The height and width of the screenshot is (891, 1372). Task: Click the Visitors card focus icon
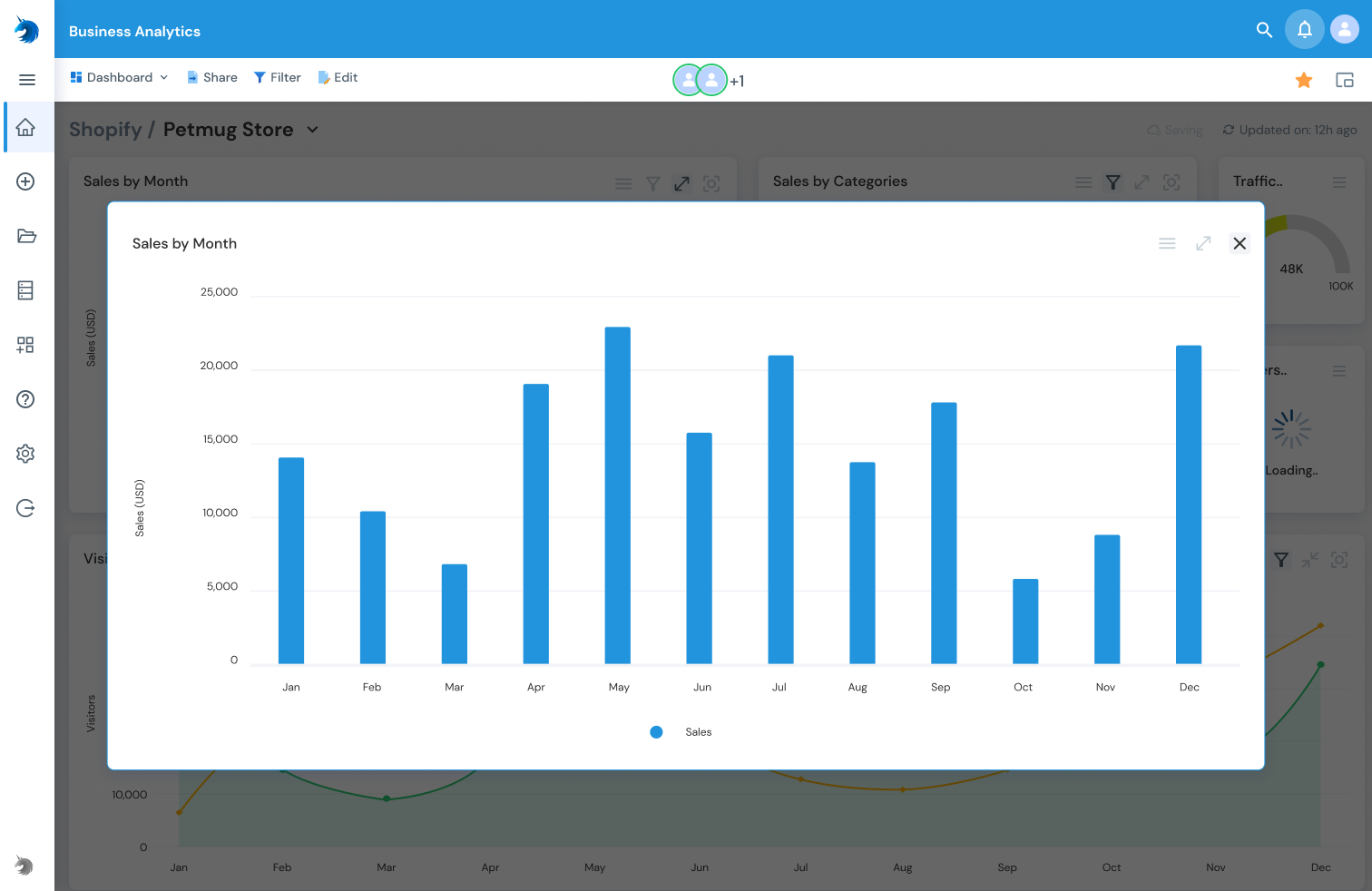(x=1339, y=560)
